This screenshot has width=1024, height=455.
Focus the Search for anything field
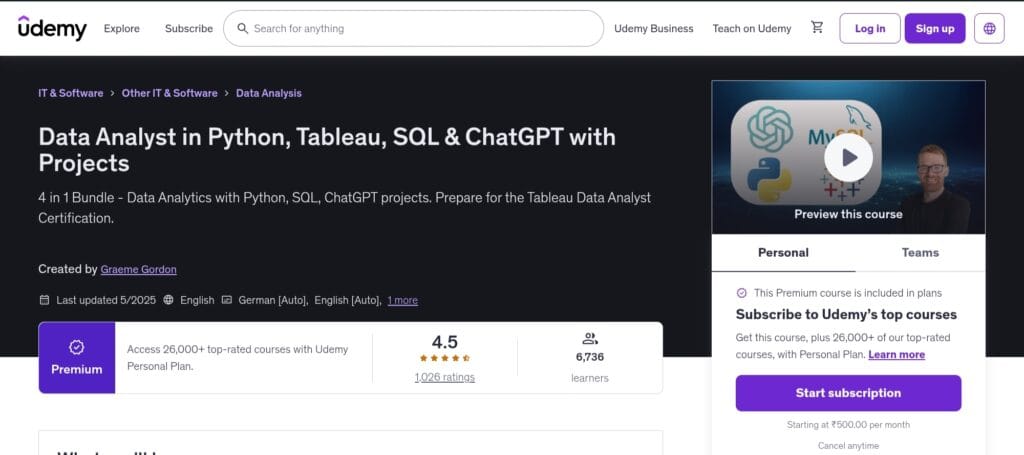click(413, 29)
